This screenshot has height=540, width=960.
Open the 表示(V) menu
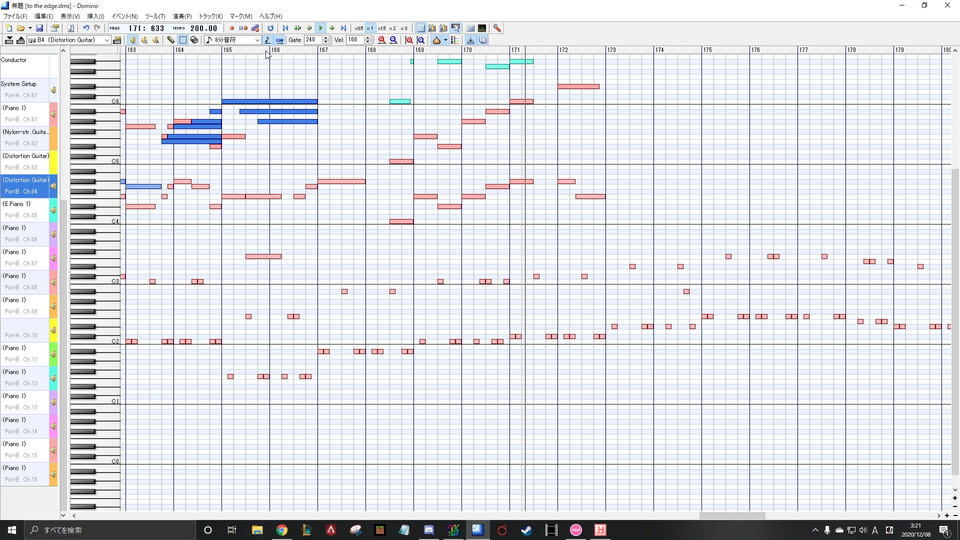70,17
